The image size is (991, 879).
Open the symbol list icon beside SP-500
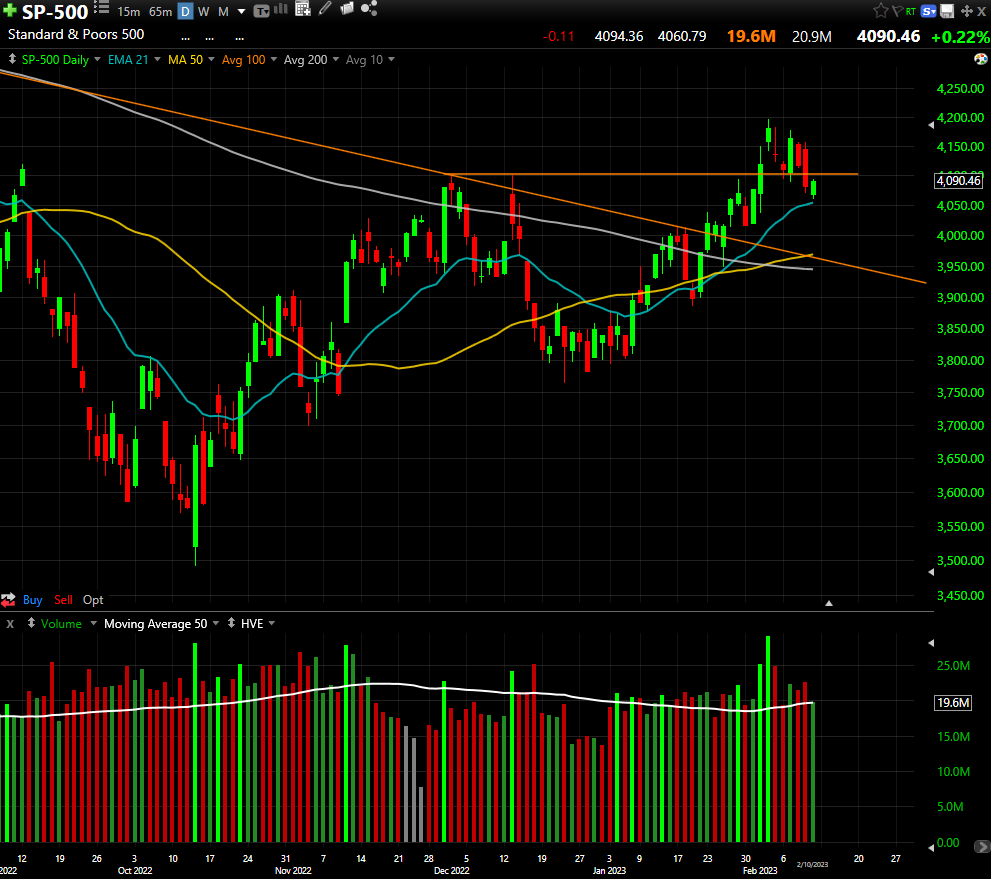pyautogui.click(x=101, y=8)
